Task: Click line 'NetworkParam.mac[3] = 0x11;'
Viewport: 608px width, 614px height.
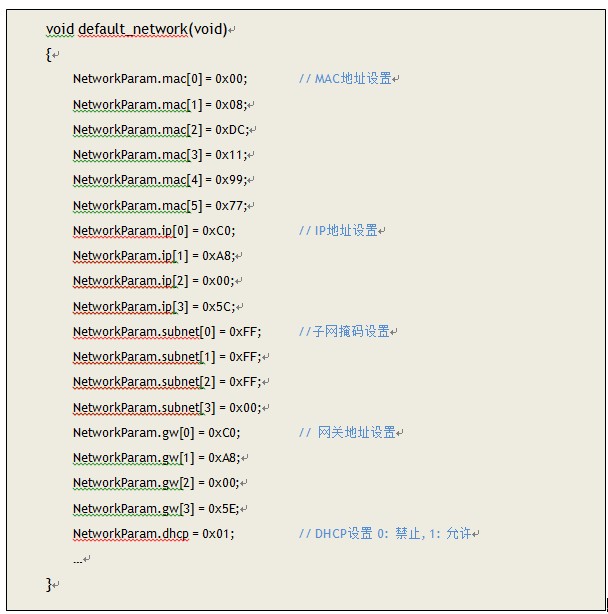Action: pyautogui.click(x=160, y=155)
